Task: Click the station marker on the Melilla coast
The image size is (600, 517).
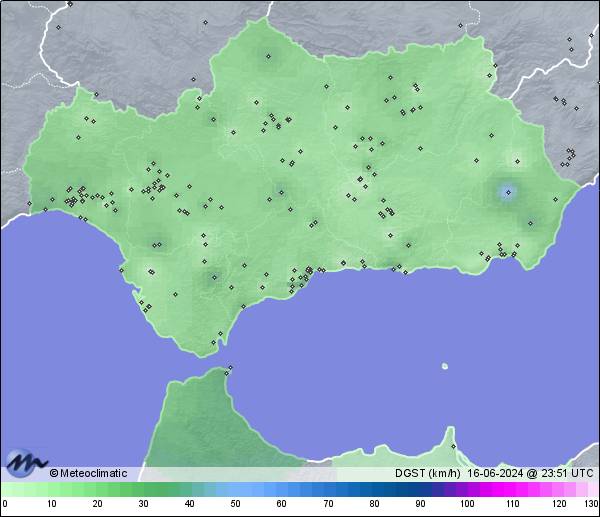Action: tap(453, 446)
